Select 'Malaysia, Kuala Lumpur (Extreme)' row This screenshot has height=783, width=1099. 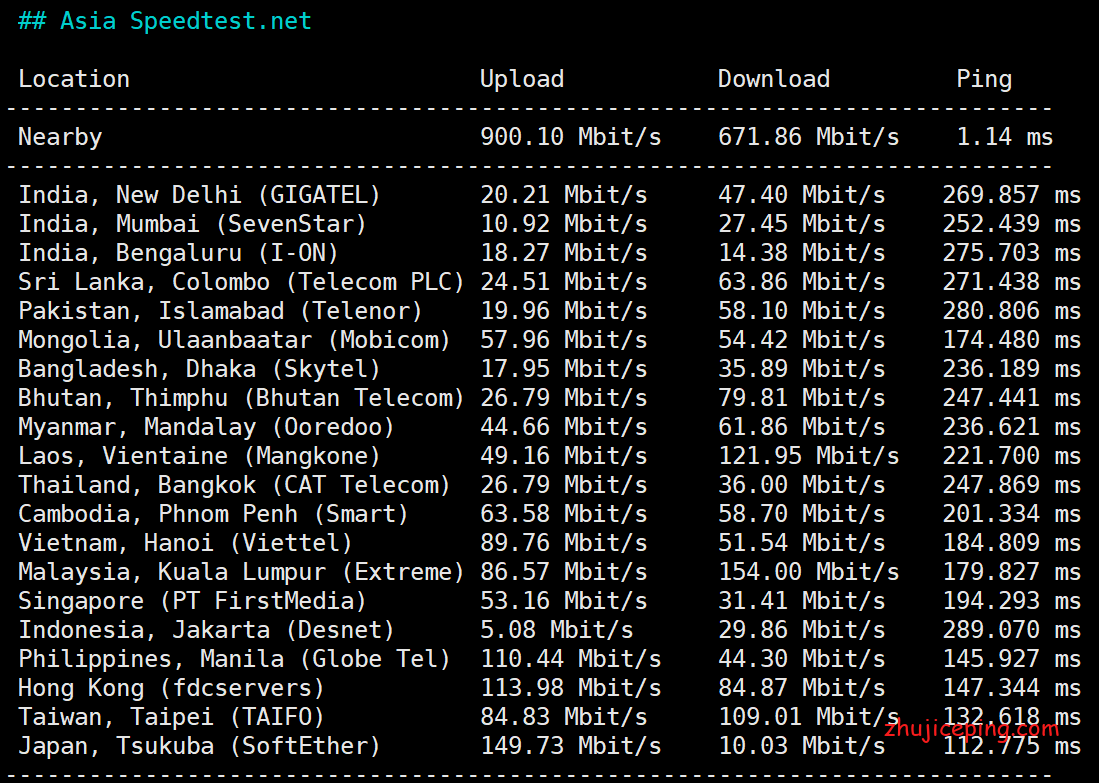point(550,572)
